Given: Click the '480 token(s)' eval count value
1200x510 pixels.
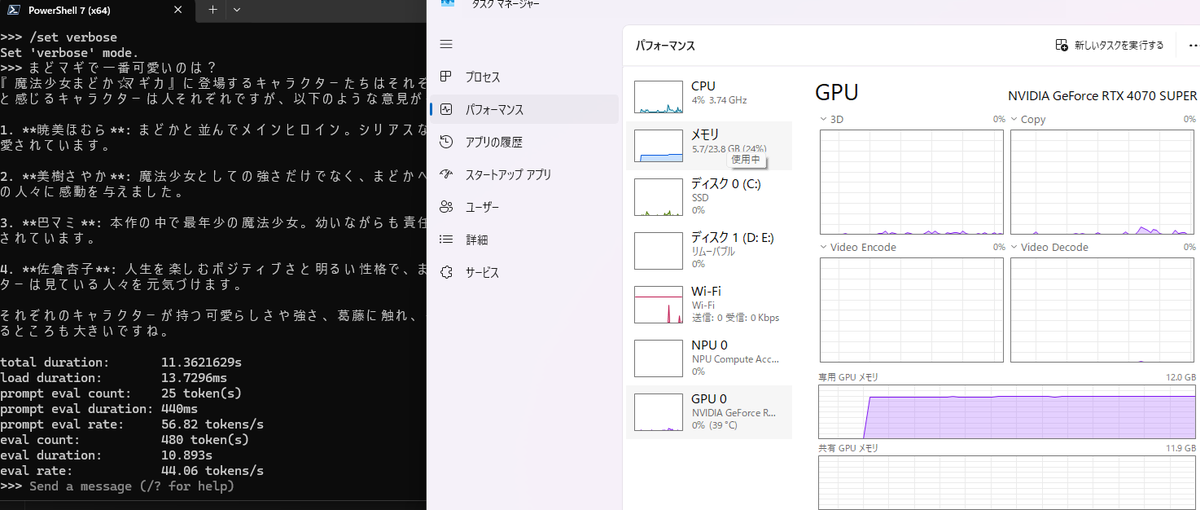Looking at the screenshot, I should (204, 440).
